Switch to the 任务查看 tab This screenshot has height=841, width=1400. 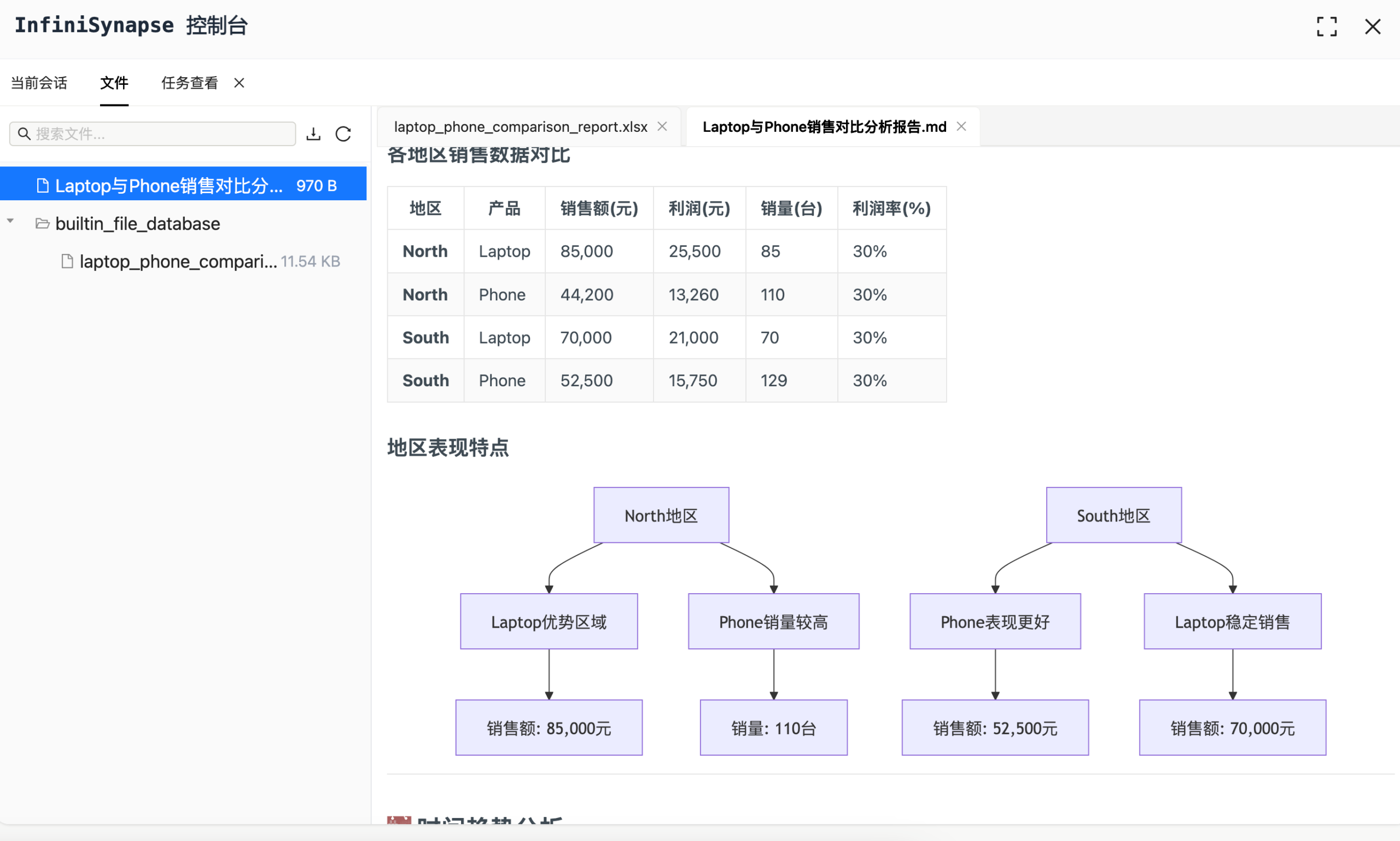(x=189, y=83)
